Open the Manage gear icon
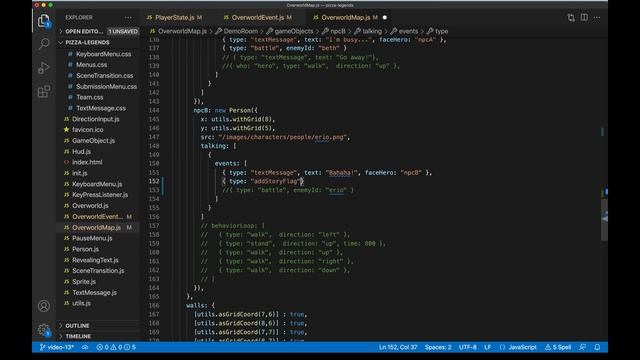This screenshot has width=640, height=360. (x=44, y=330)
